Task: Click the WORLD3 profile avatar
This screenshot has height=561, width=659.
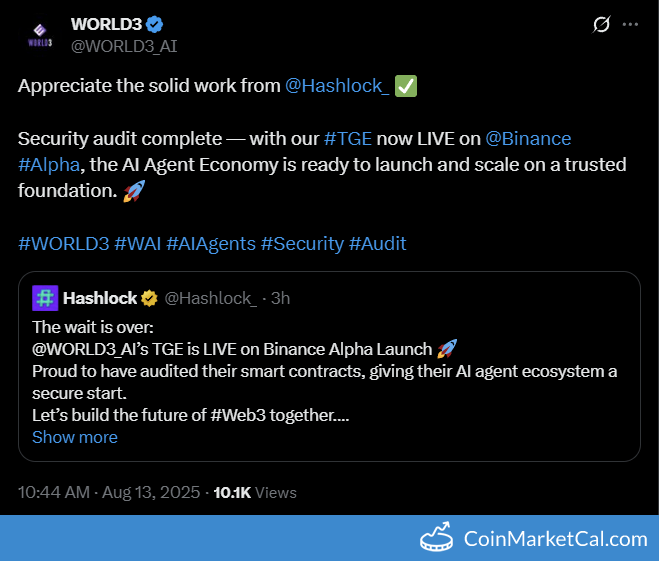Action: point(40,35)
